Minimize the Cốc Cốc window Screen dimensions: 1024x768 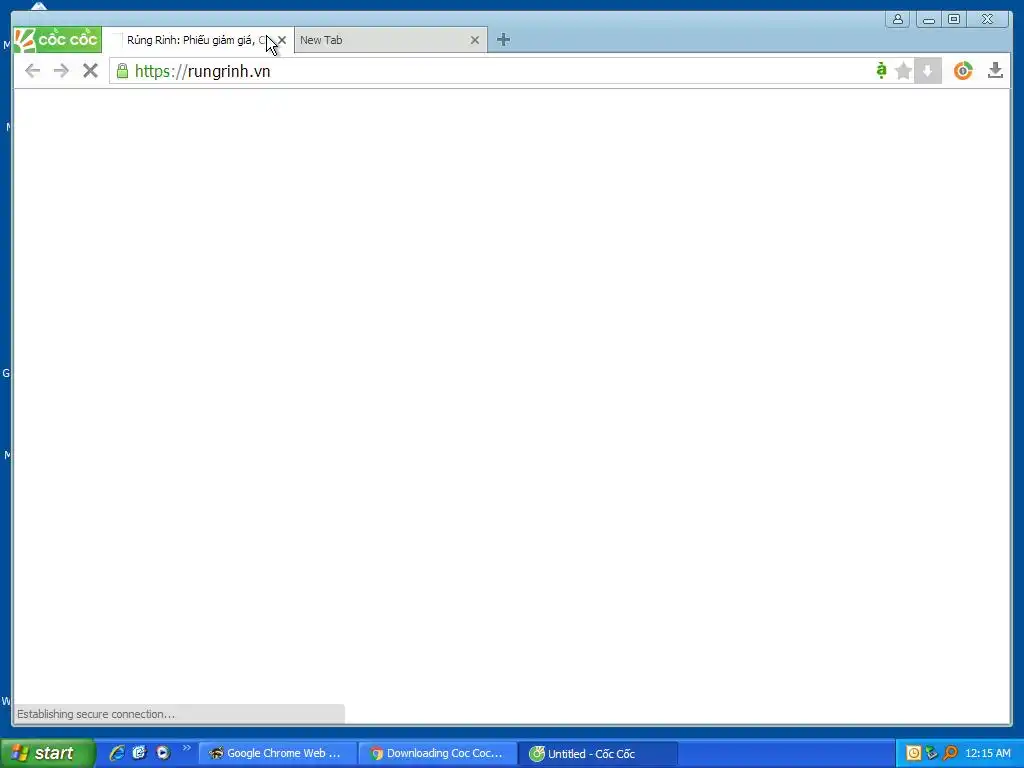929,19
